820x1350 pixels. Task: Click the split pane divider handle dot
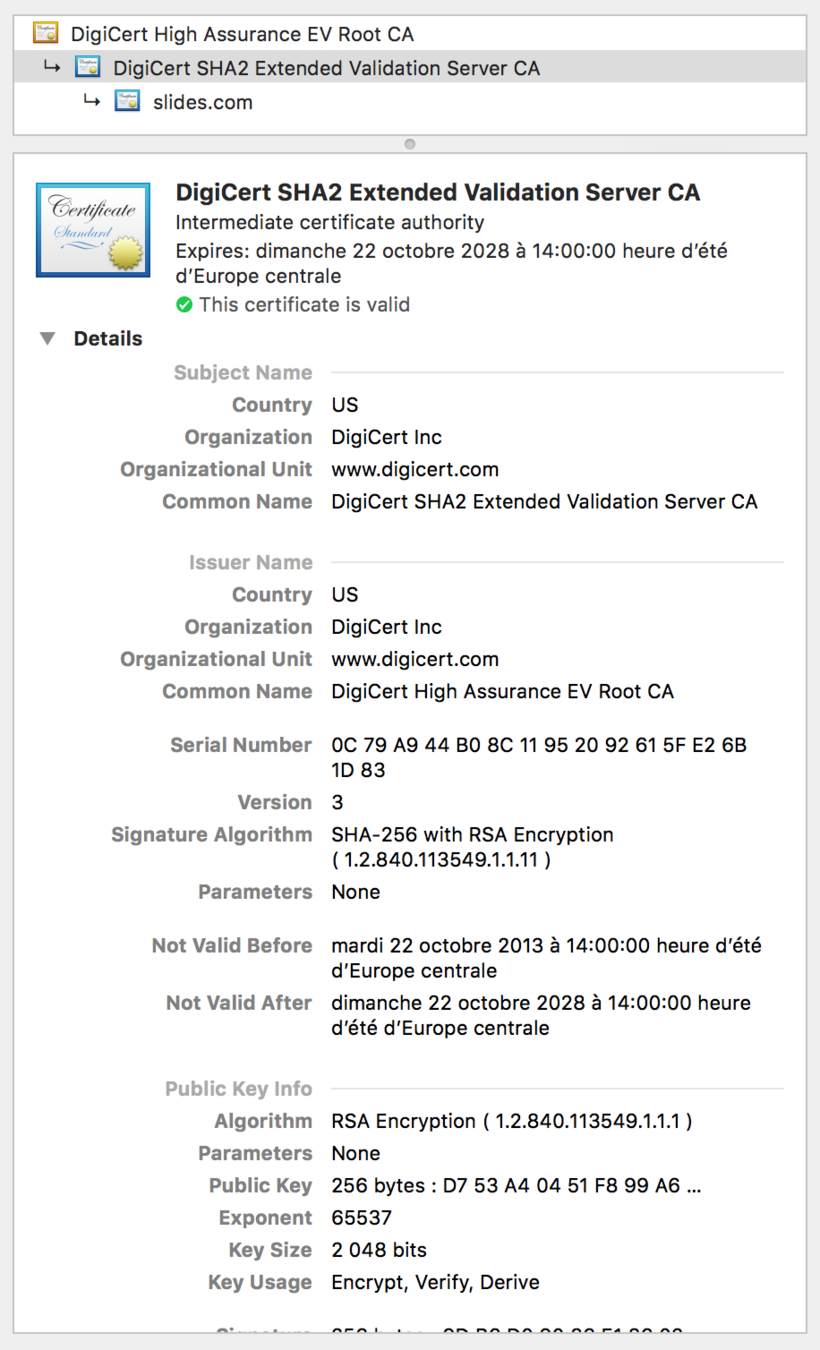410,144
